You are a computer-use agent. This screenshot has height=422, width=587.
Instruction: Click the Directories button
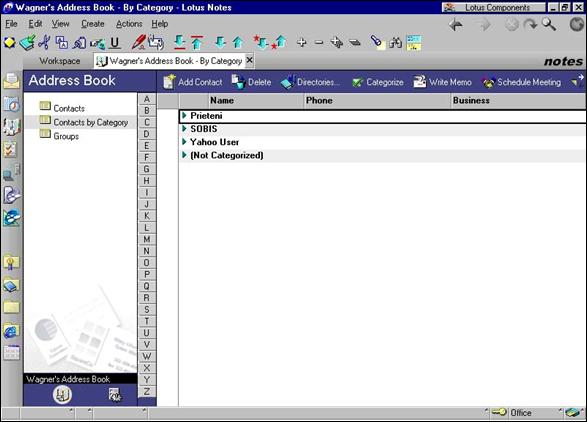(x=311, y=82)
